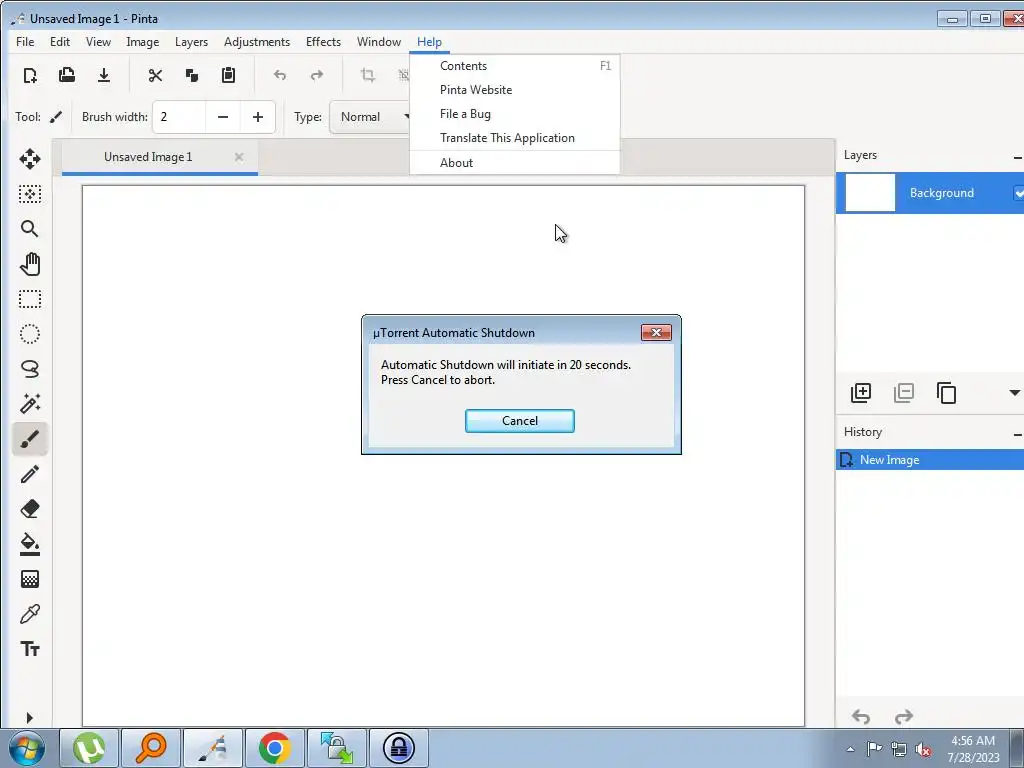Click the Crop to Selection icon

[x=368, y=75]
